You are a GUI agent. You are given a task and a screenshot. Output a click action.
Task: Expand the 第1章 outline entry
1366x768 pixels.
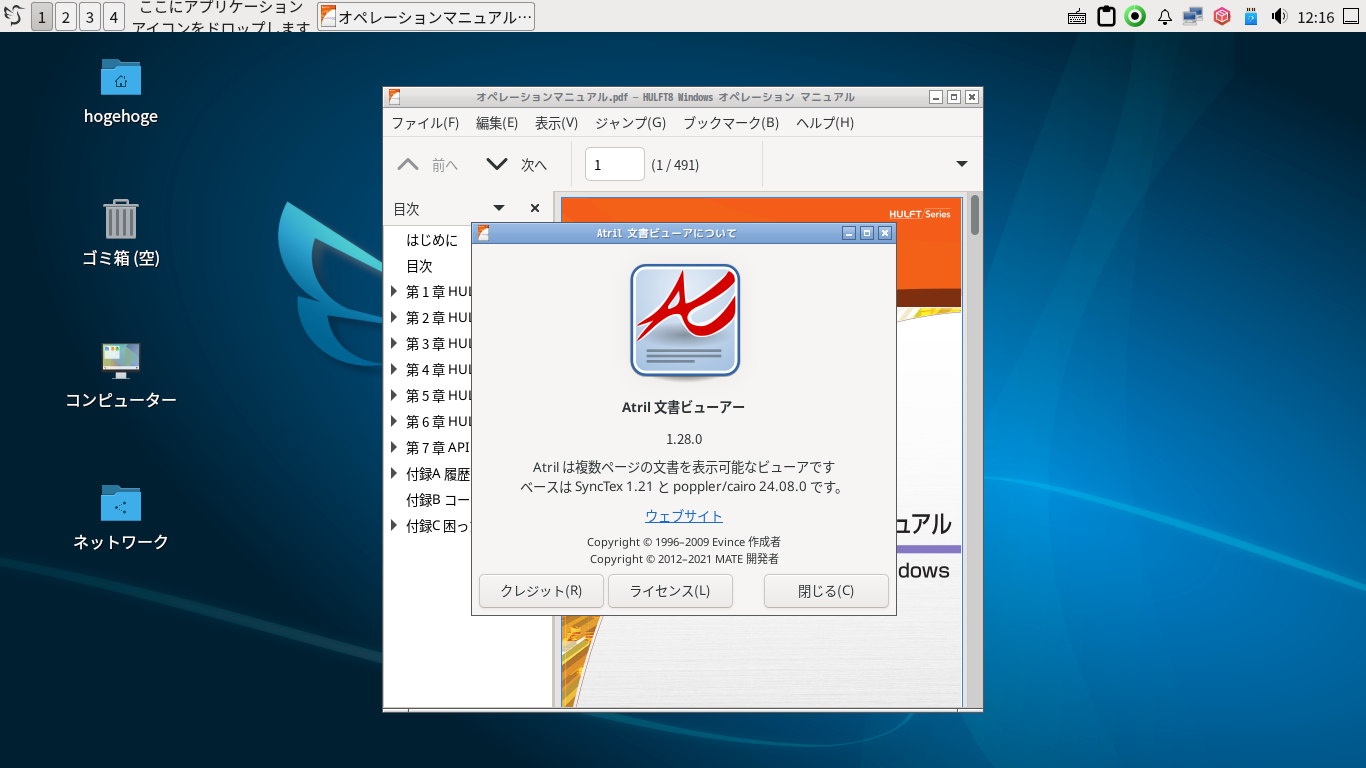[395, 292]
